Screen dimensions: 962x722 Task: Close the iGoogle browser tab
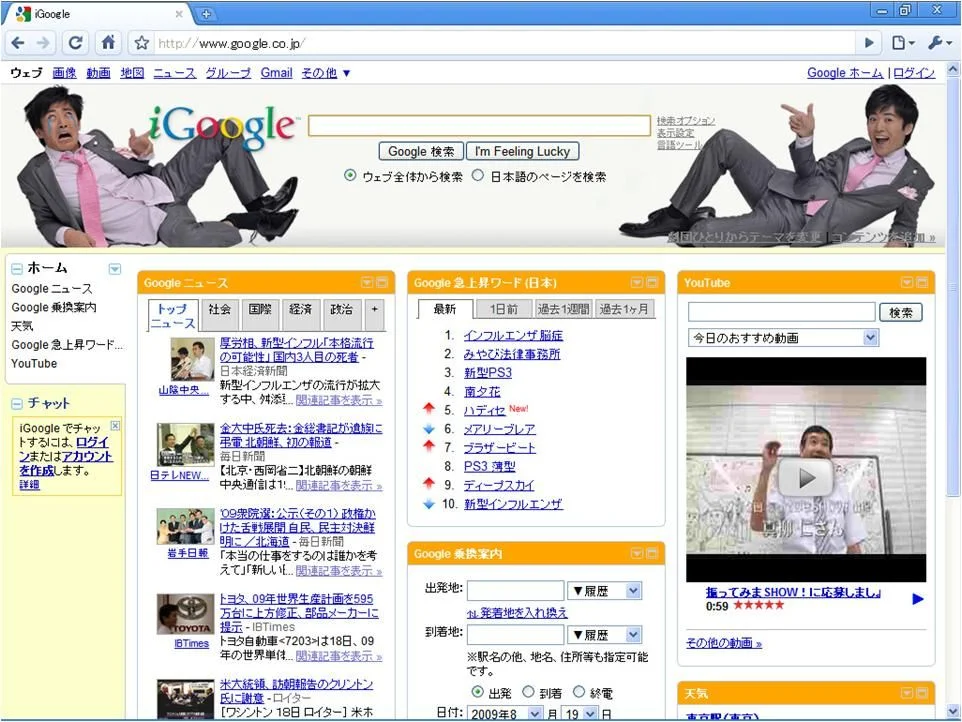[x=179, y=13]
